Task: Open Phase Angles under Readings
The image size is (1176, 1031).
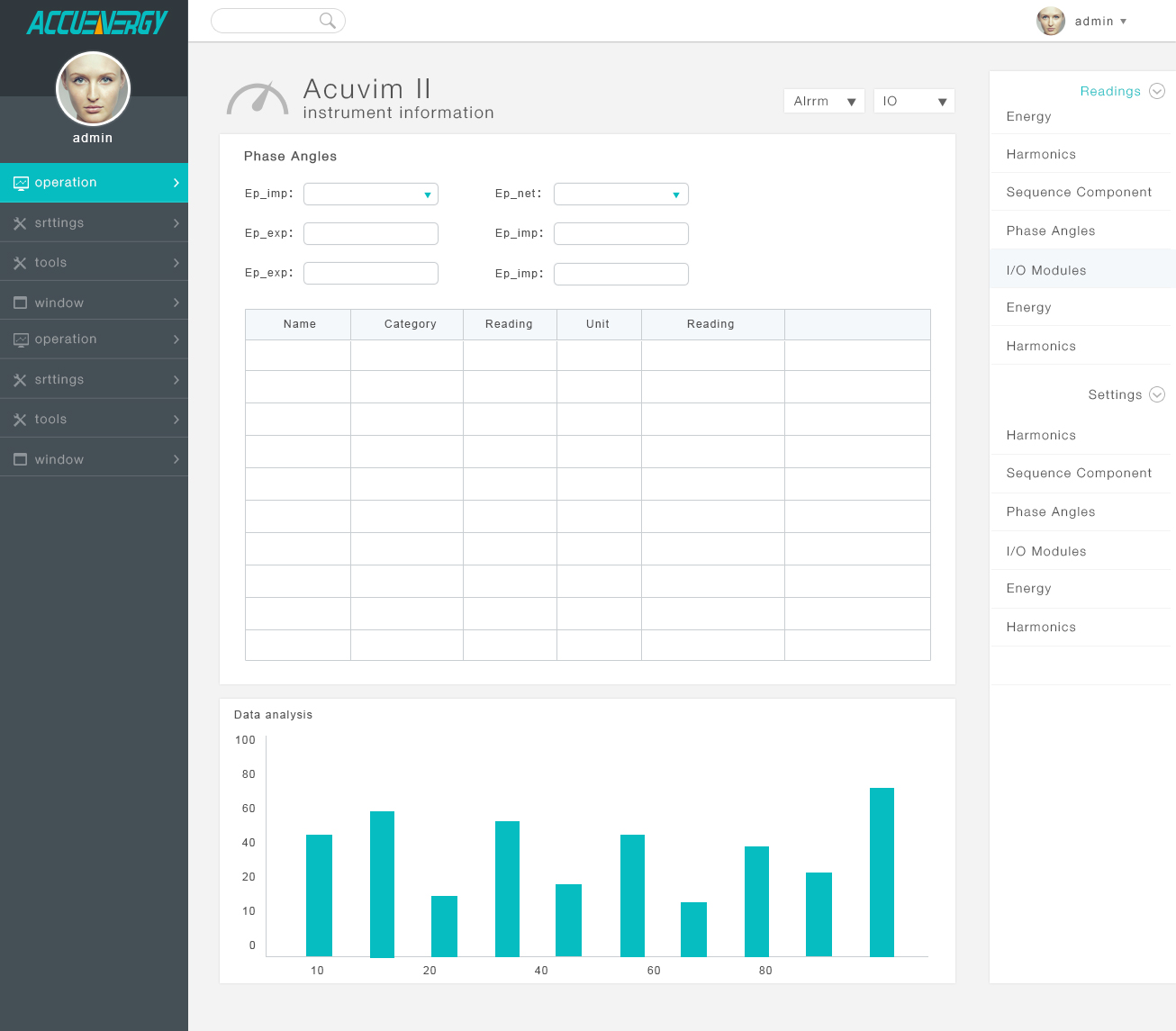Action: [x=1051, y=231]
